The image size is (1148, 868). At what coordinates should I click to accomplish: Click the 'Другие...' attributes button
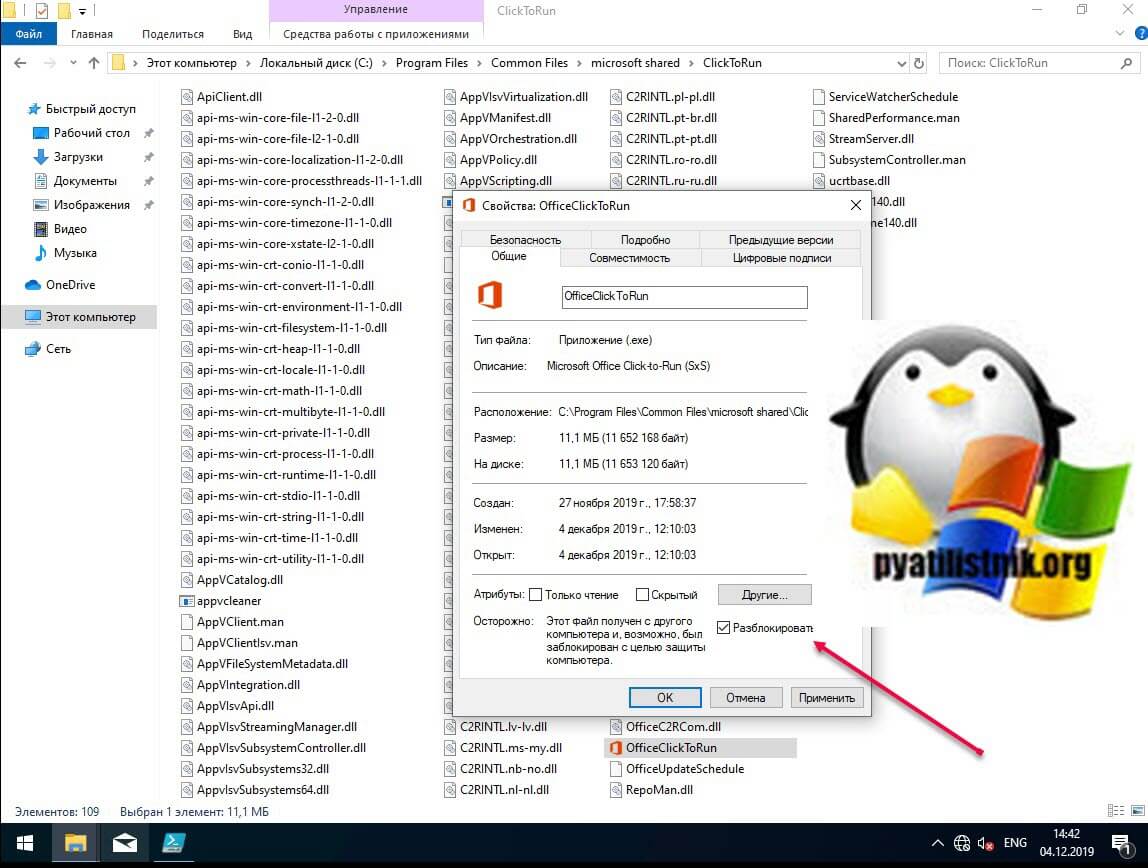(x=764, y=595)
